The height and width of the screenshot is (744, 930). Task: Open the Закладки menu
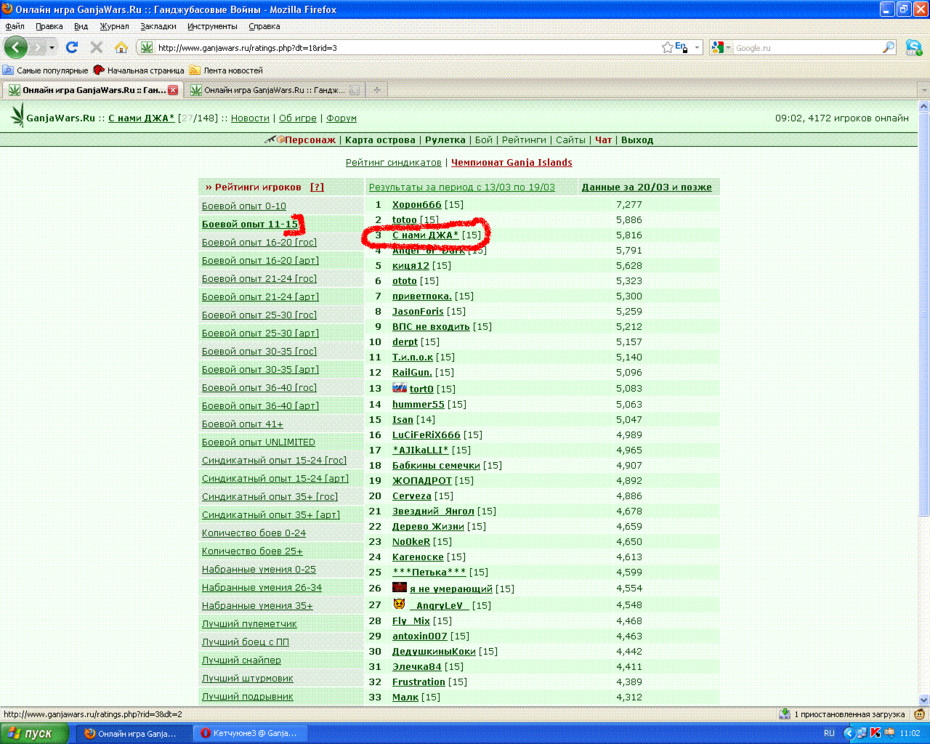click(x=158, y=26)
